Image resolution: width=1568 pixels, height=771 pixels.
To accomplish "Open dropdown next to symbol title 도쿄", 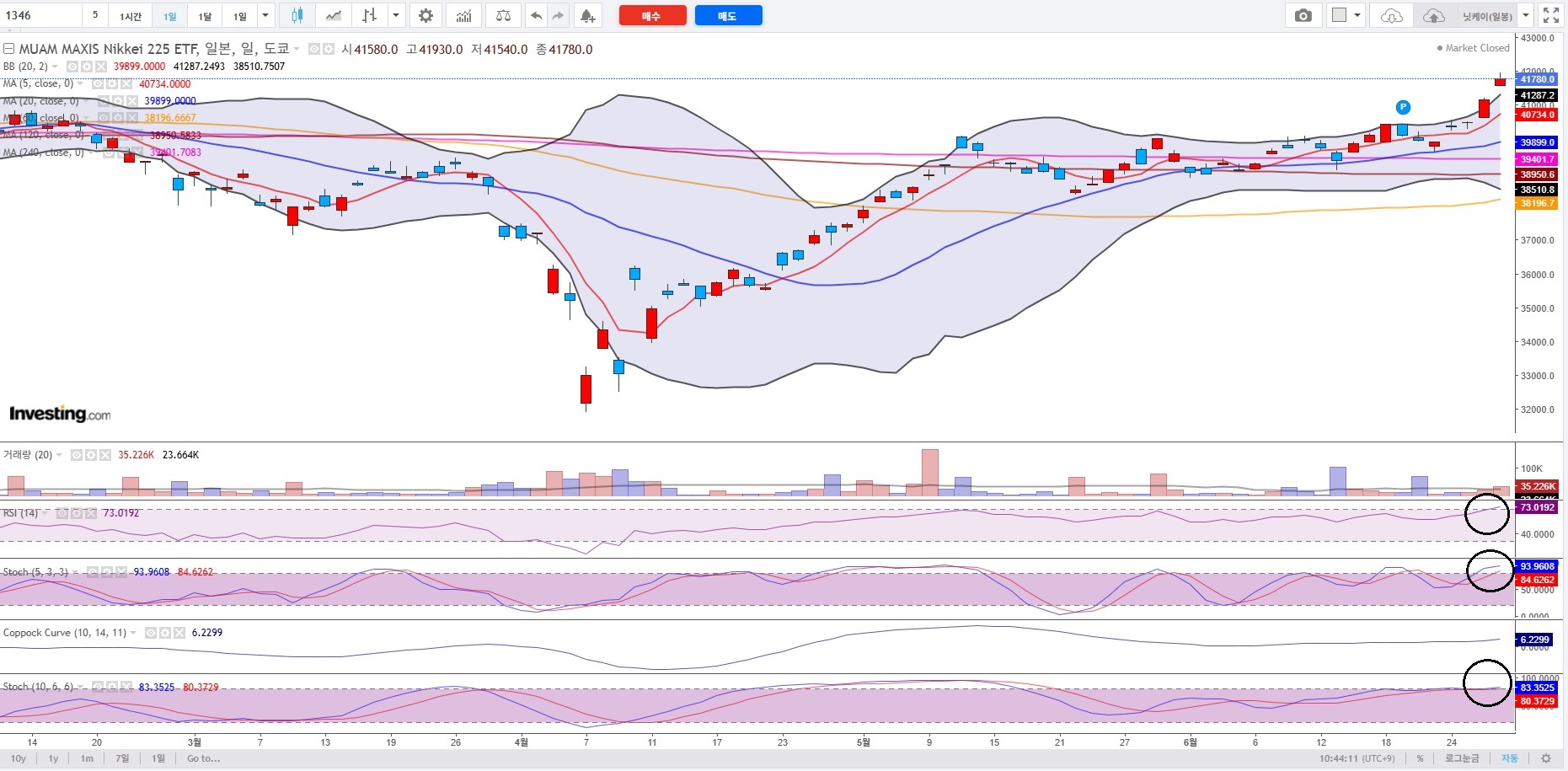I will coord(297,49).
